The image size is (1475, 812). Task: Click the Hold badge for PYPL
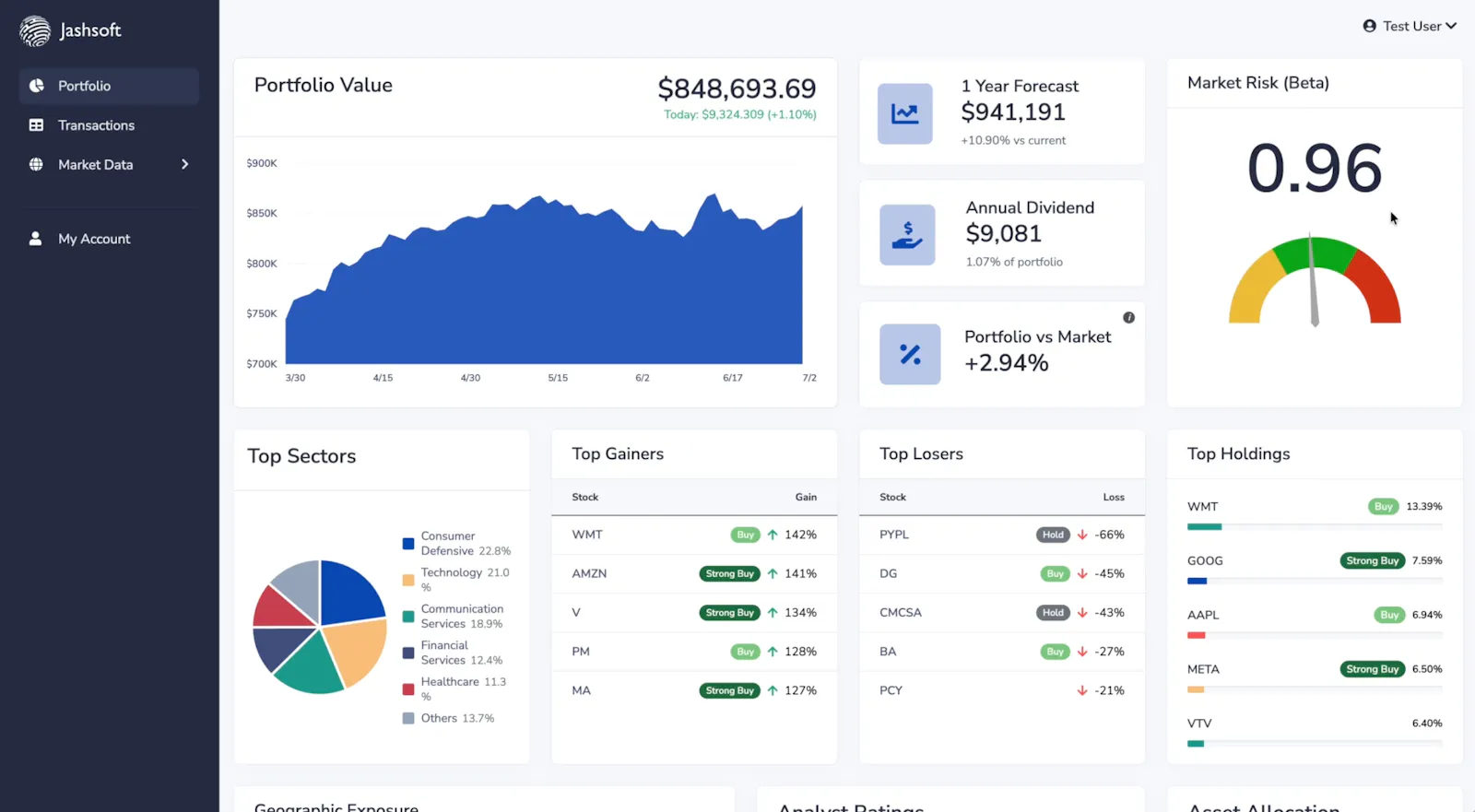click(1053, 535)
